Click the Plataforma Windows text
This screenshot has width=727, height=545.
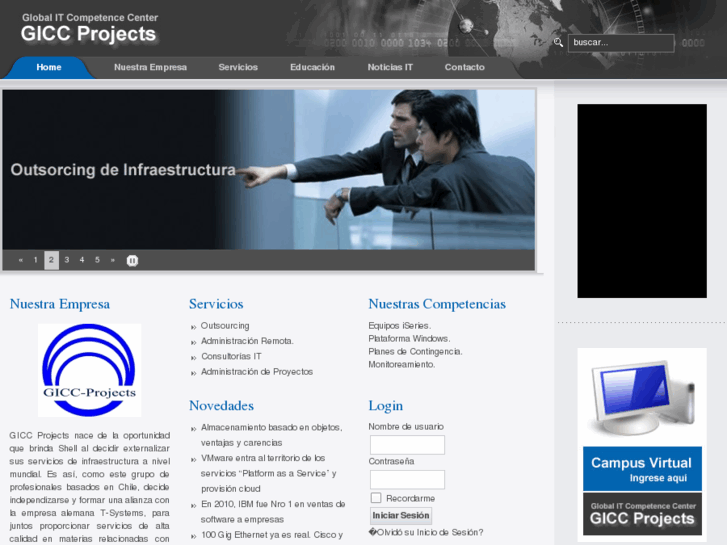coord(409,339)
